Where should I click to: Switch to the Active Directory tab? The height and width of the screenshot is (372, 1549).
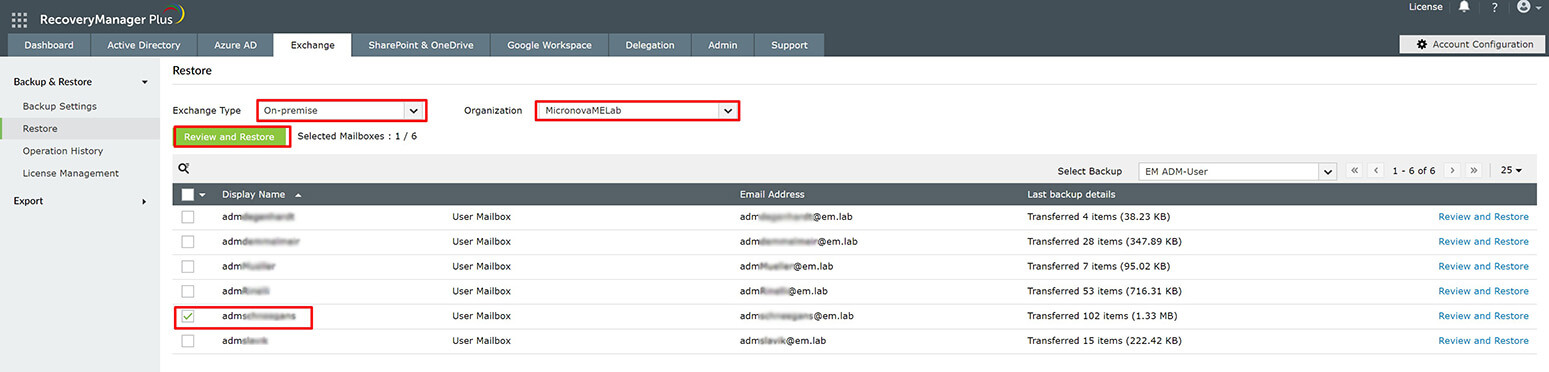tap(144, 45)
